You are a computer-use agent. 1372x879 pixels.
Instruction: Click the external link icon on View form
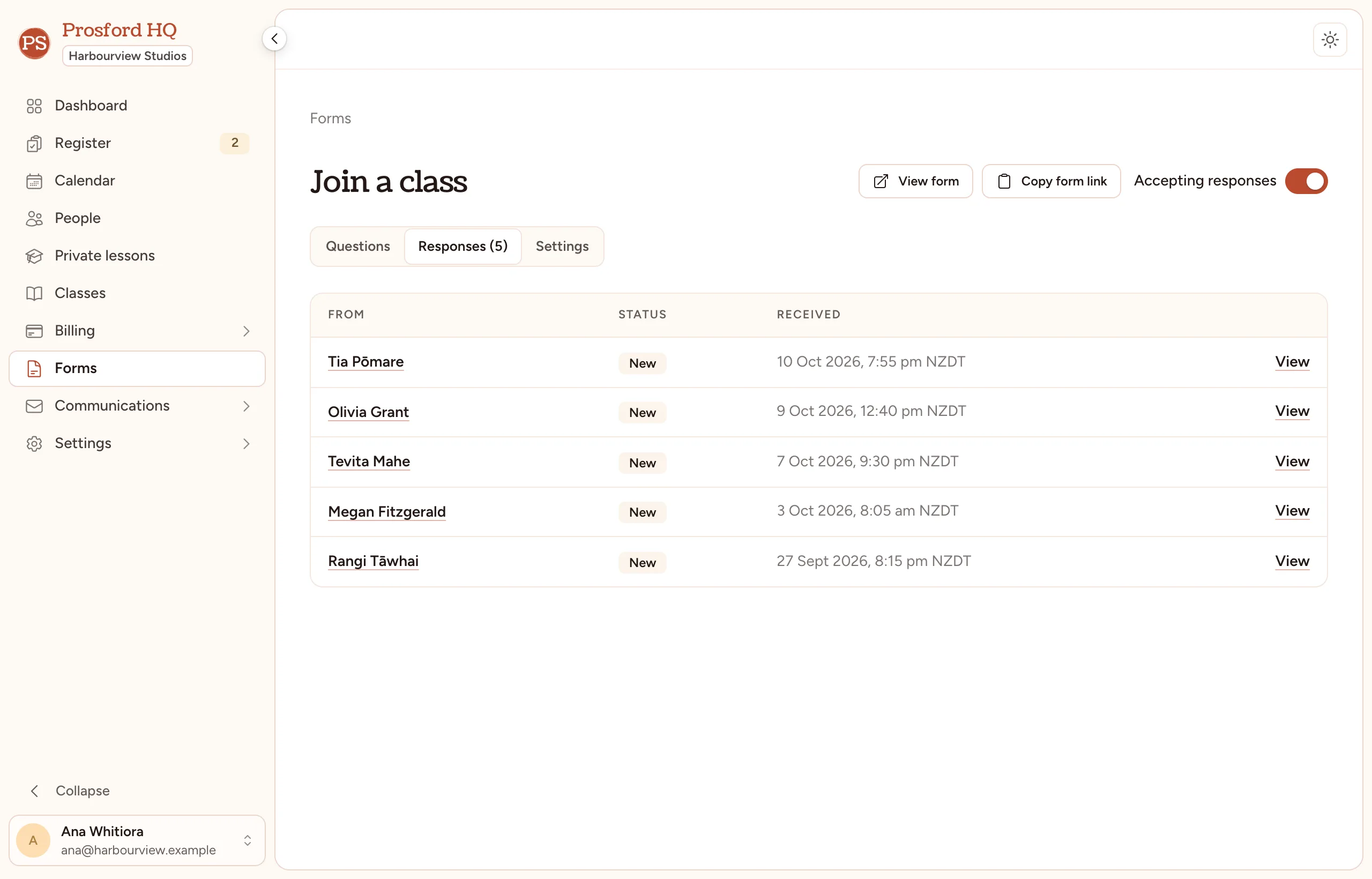click(881, 182)
